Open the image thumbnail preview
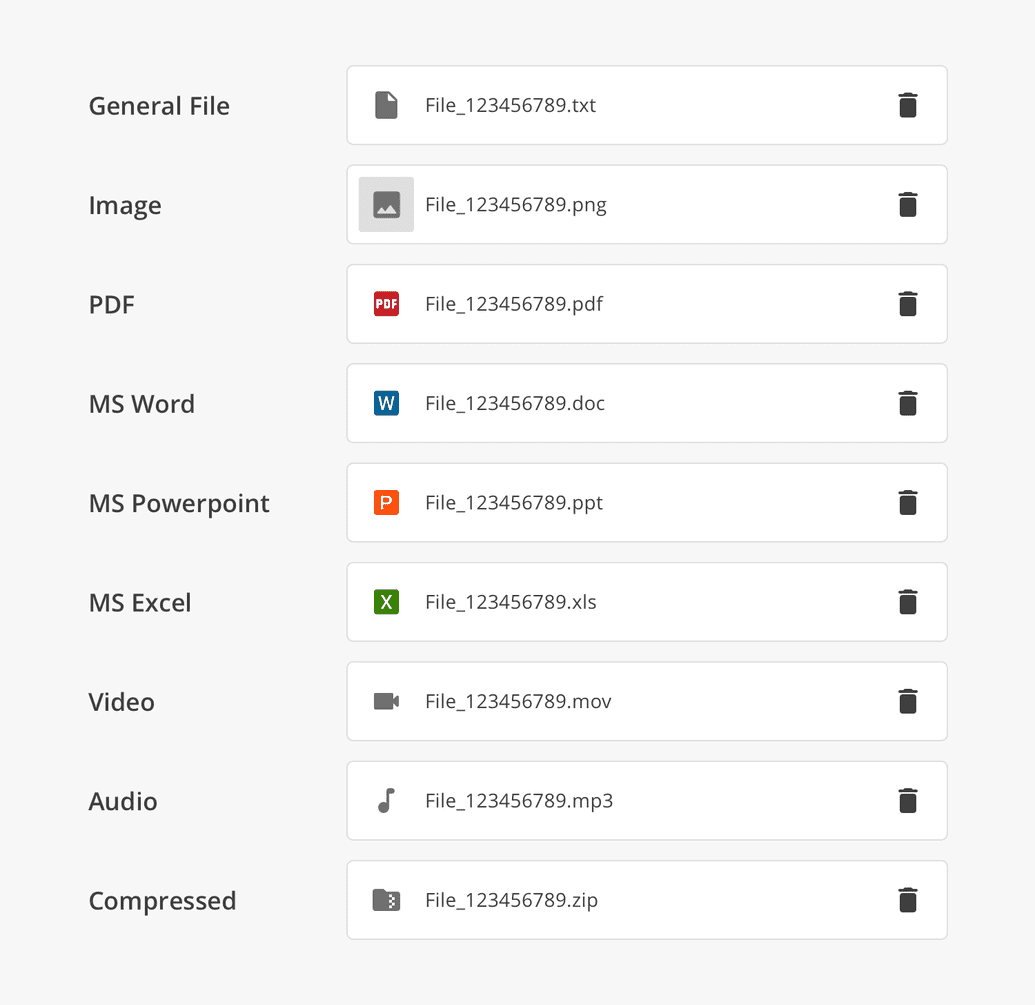Screen dimensions: 1035x1005 (x=386, y=205)
